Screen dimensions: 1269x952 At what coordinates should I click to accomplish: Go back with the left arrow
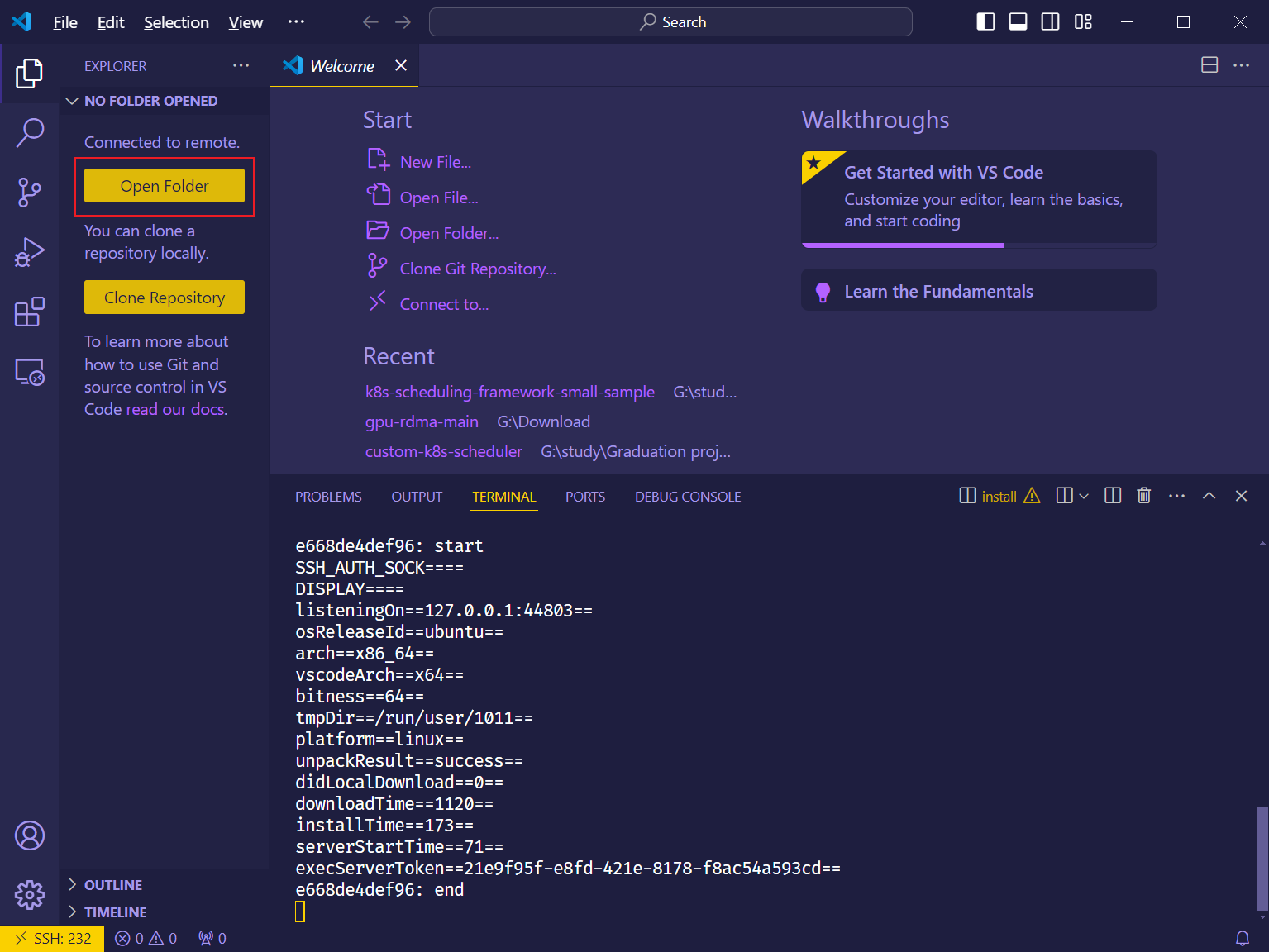click(x=370, y=22)
